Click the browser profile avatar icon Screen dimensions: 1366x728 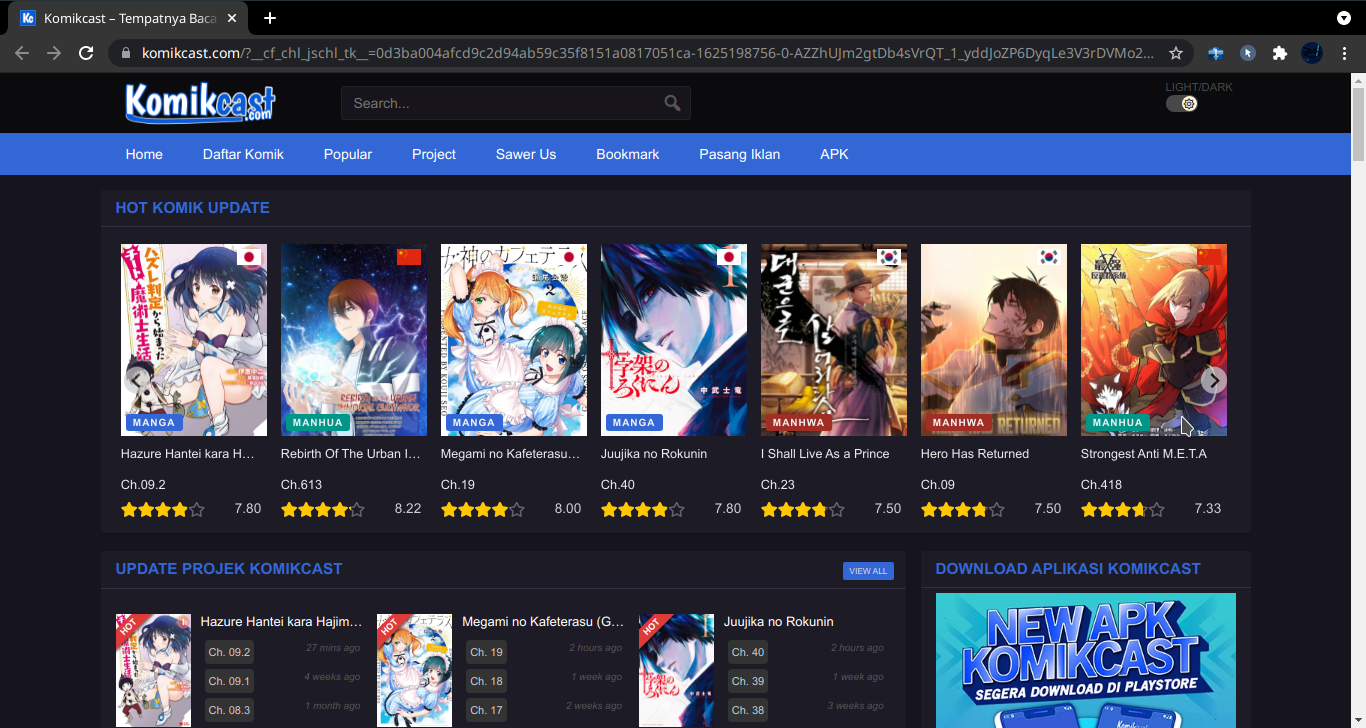1312,53
